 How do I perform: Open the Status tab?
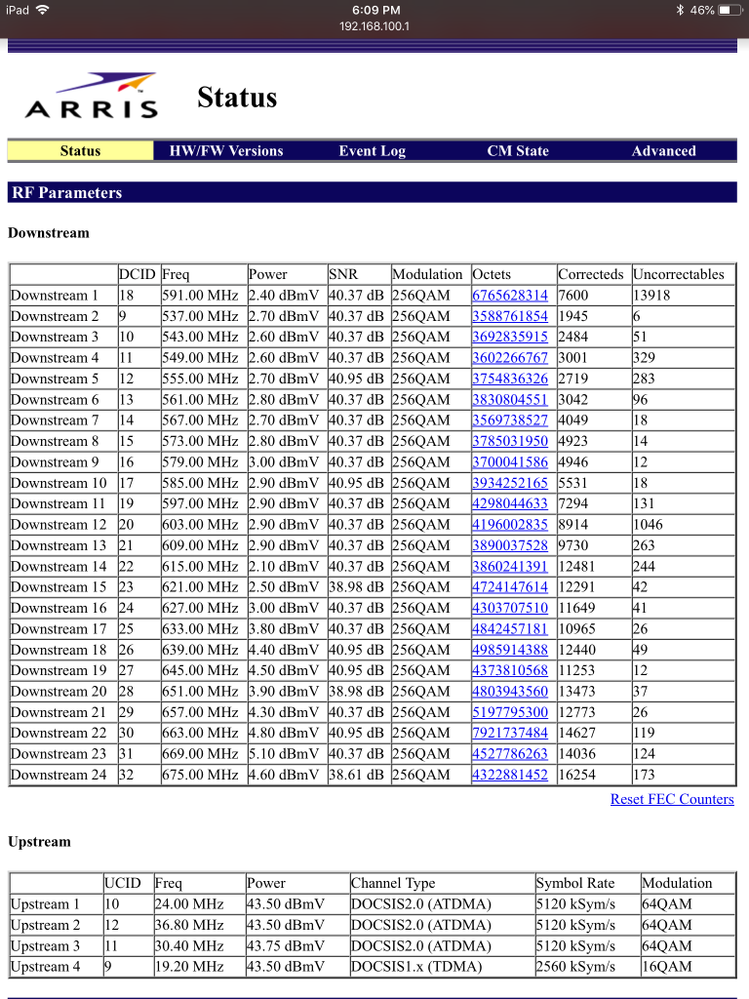coord(80,151)
